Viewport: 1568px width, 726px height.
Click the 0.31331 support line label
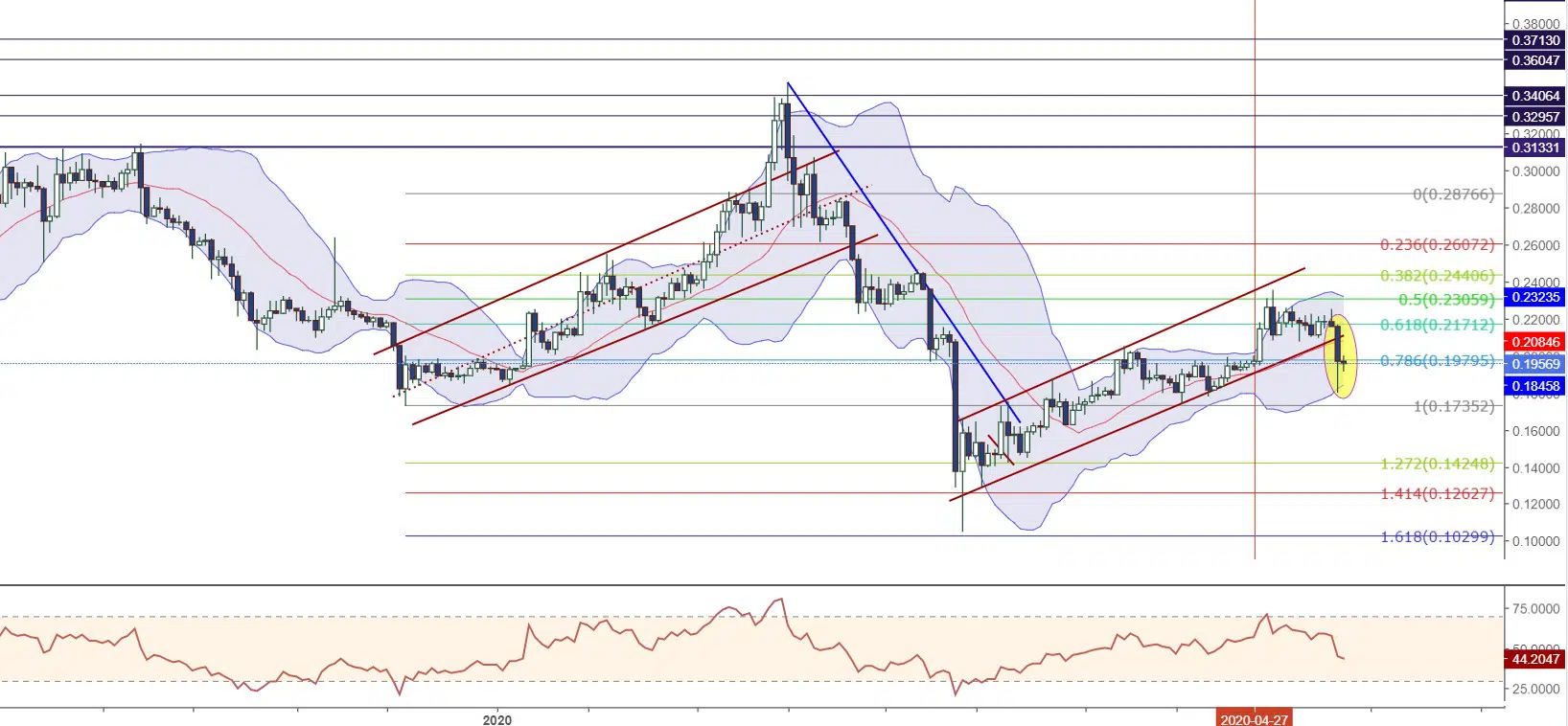1535,147
